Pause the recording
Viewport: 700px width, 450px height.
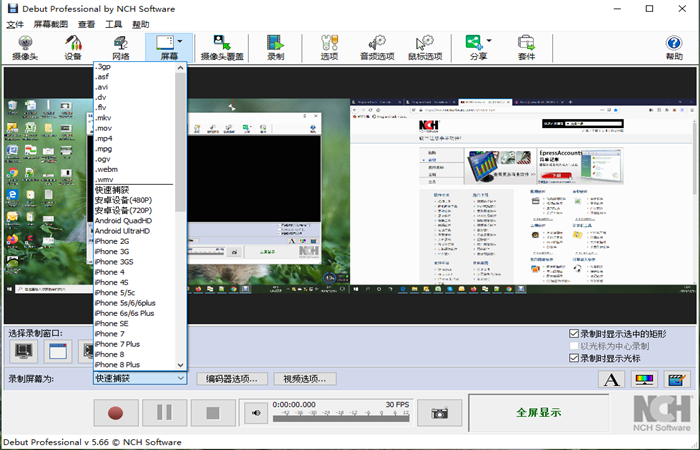click(x=164, y=412)
